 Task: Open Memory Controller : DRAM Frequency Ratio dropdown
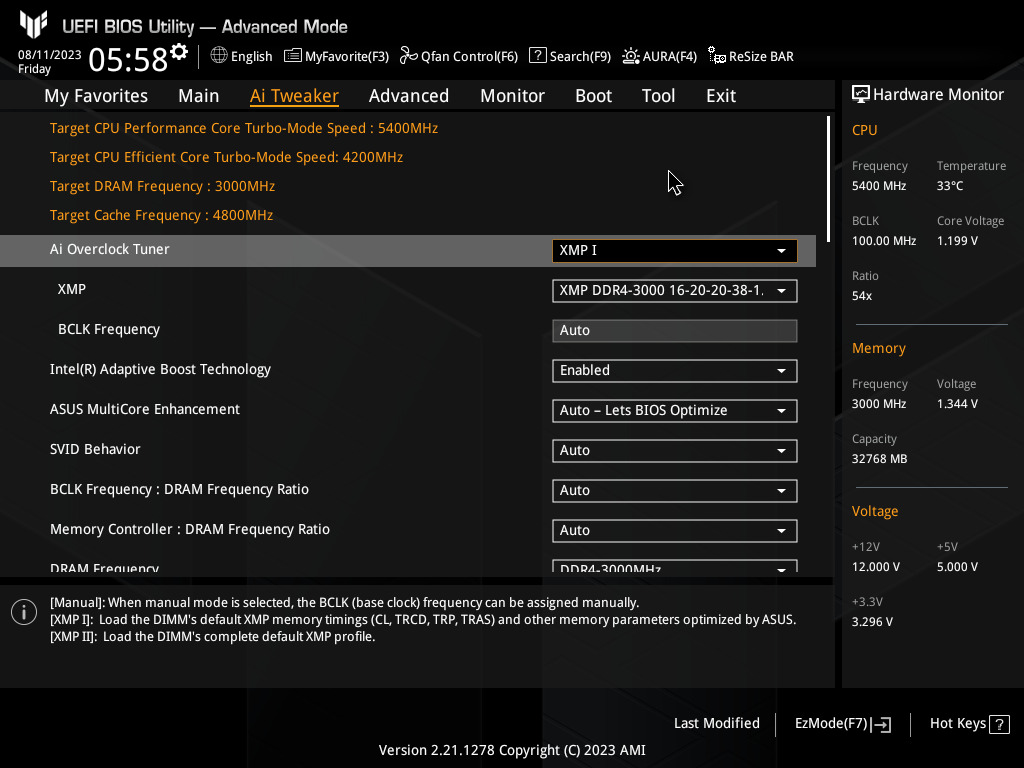(675, 530)
